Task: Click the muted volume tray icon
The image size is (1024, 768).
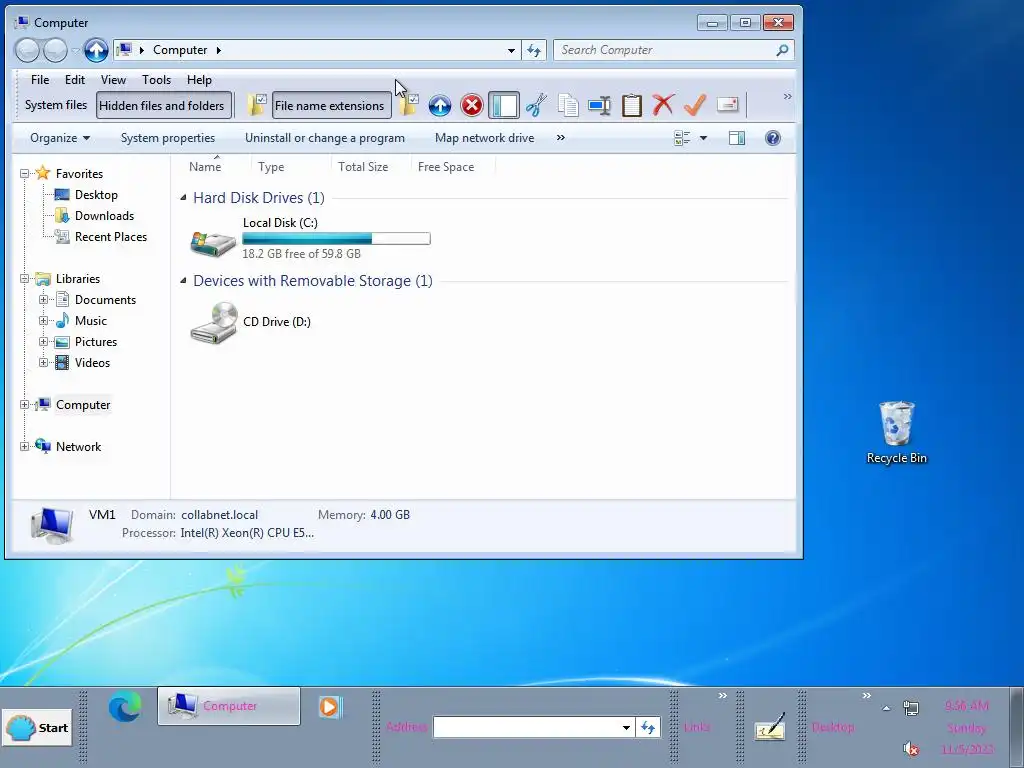Action: point(911,748)
